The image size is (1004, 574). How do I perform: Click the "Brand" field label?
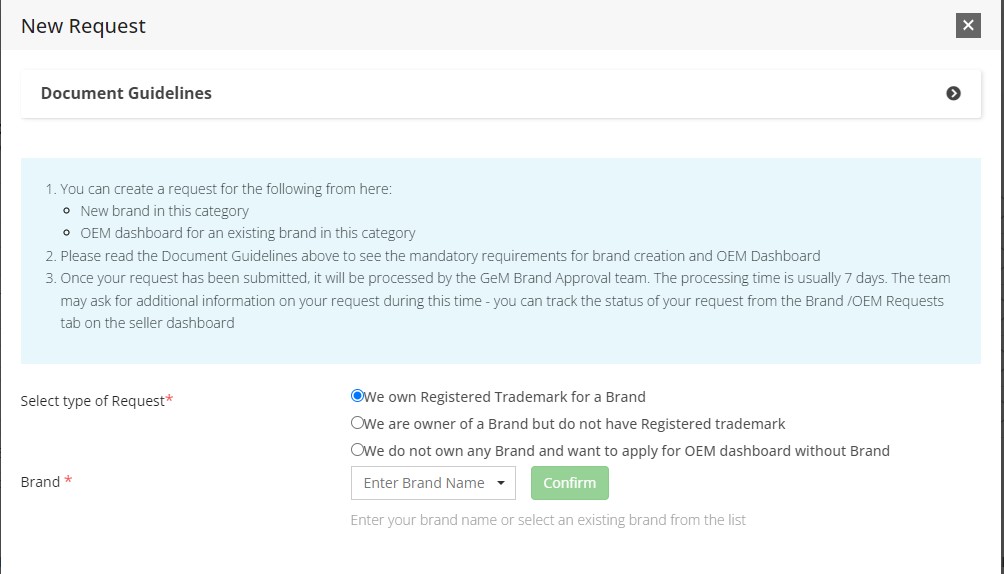click(40, 482)
